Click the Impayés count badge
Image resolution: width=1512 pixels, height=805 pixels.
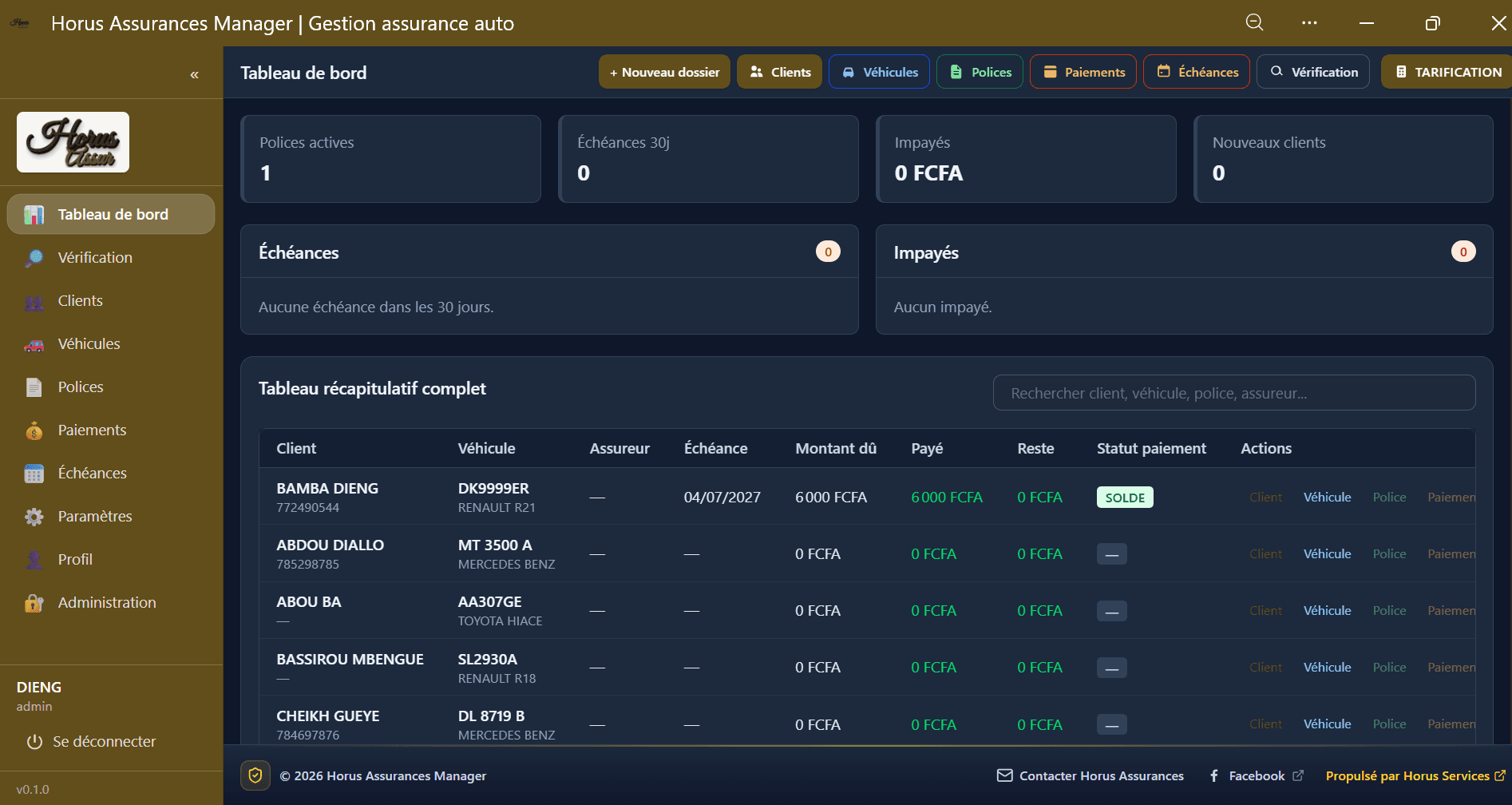1463,252
